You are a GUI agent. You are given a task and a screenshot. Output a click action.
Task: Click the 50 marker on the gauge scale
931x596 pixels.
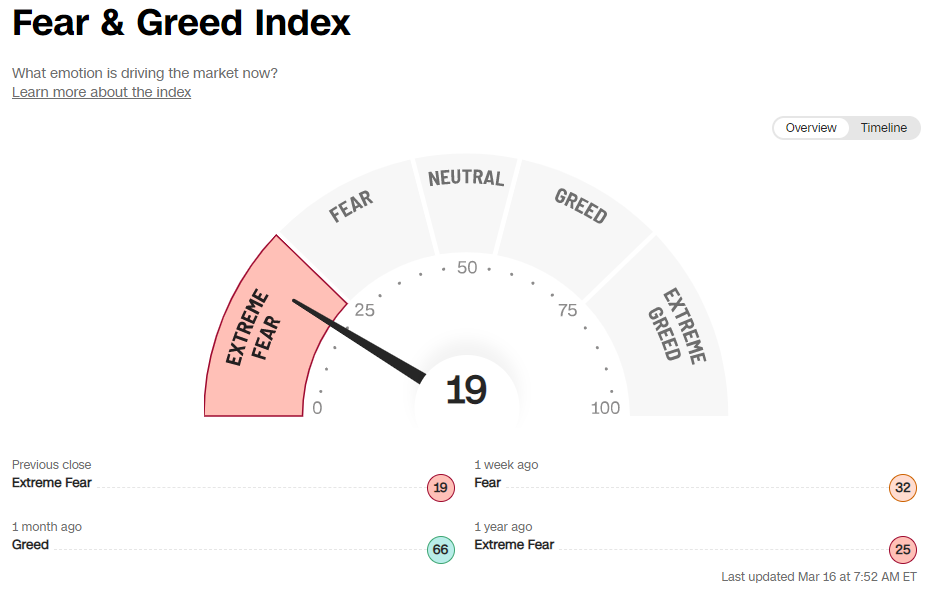pyautogui.click(x=465, y=267)
